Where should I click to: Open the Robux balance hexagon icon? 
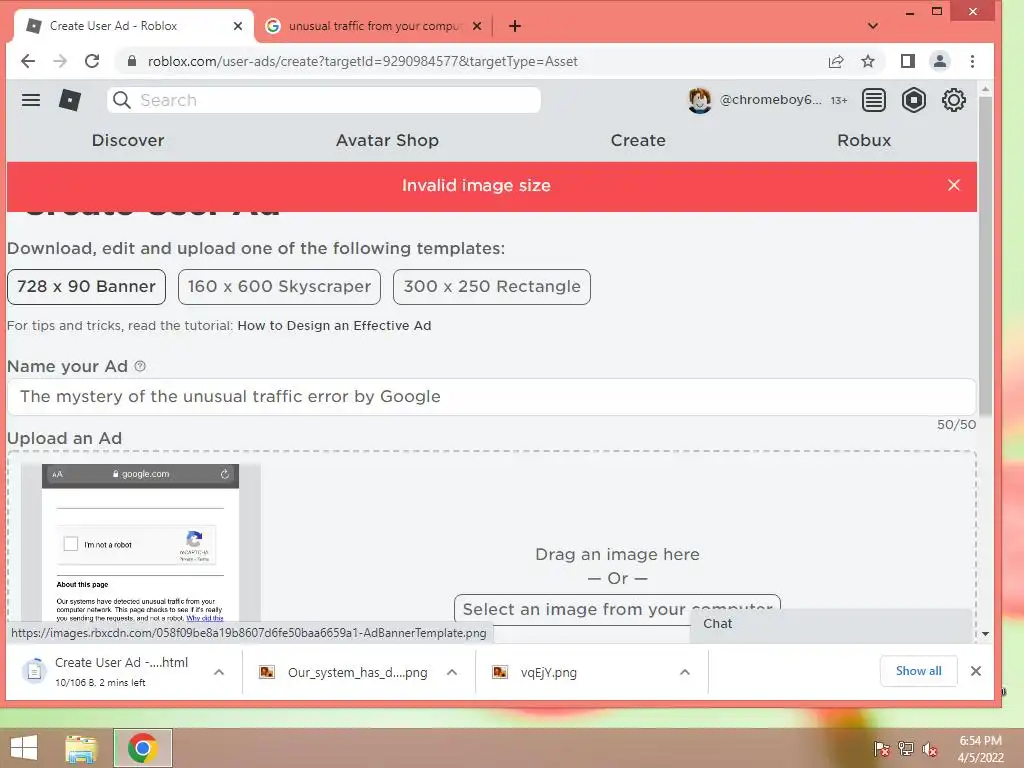pyautogui.click(x=914, y=100)
